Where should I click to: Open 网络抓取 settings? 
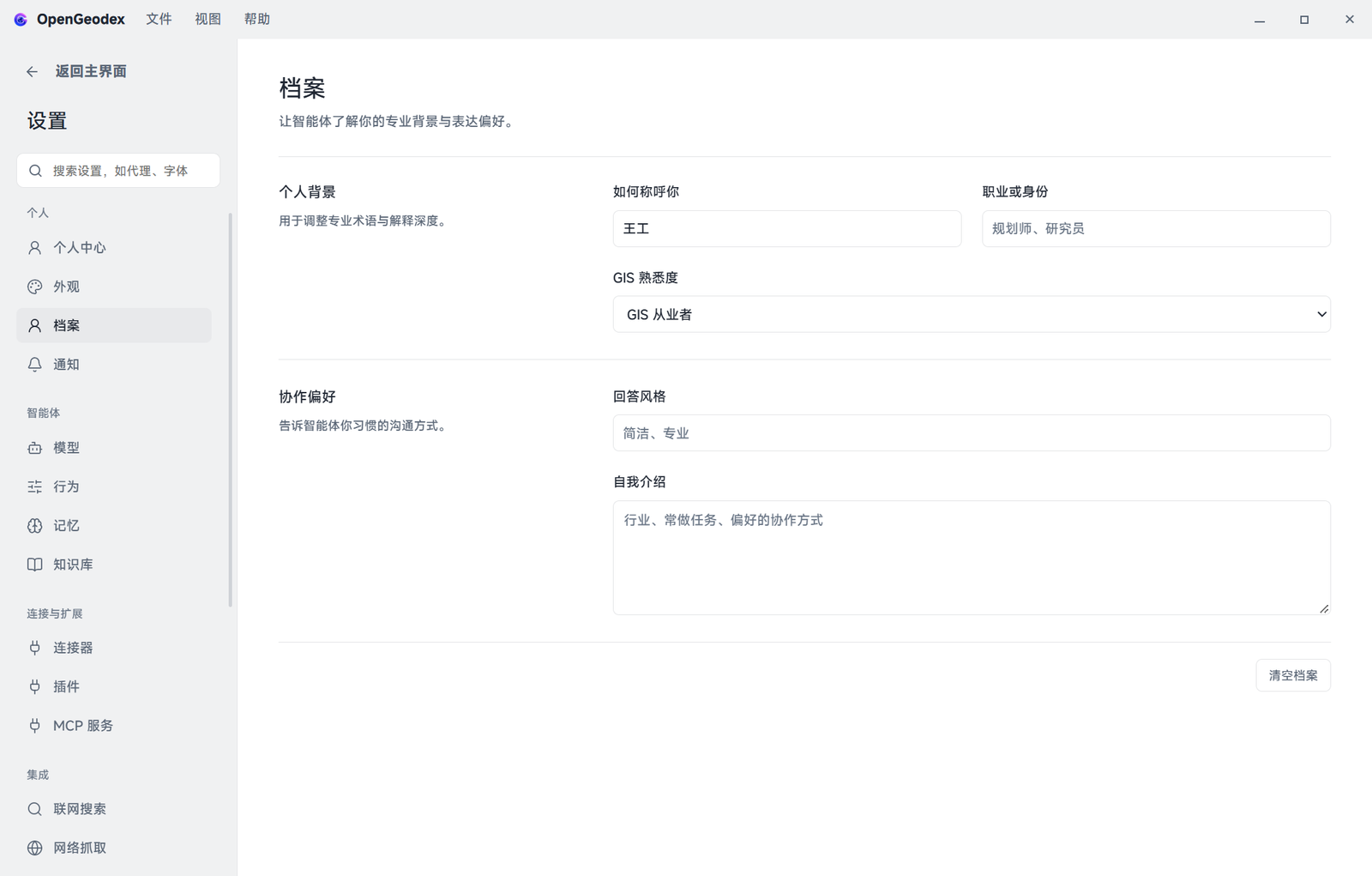(x=114, y=848)
